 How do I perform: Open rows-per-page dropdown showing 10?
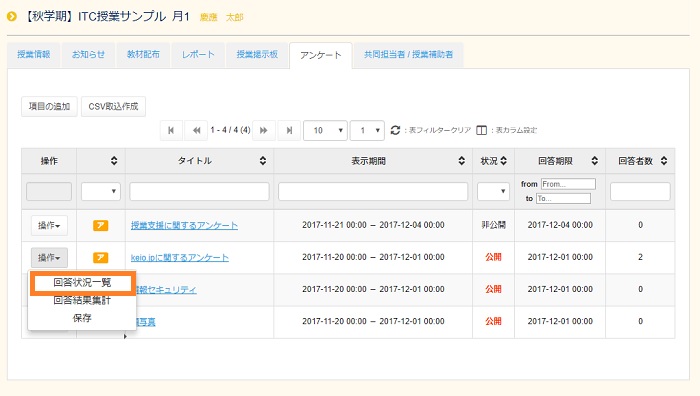pyautogui.click(x=325, y=130)
